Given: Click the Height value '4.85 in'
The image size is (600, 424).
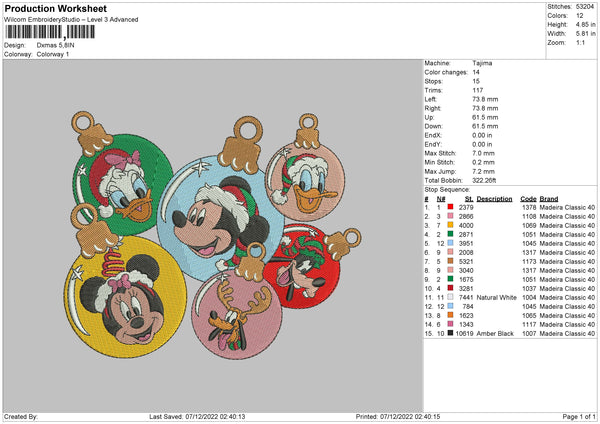Looking at the screenshot, I should pyautogui.click(x=585, y=24).
